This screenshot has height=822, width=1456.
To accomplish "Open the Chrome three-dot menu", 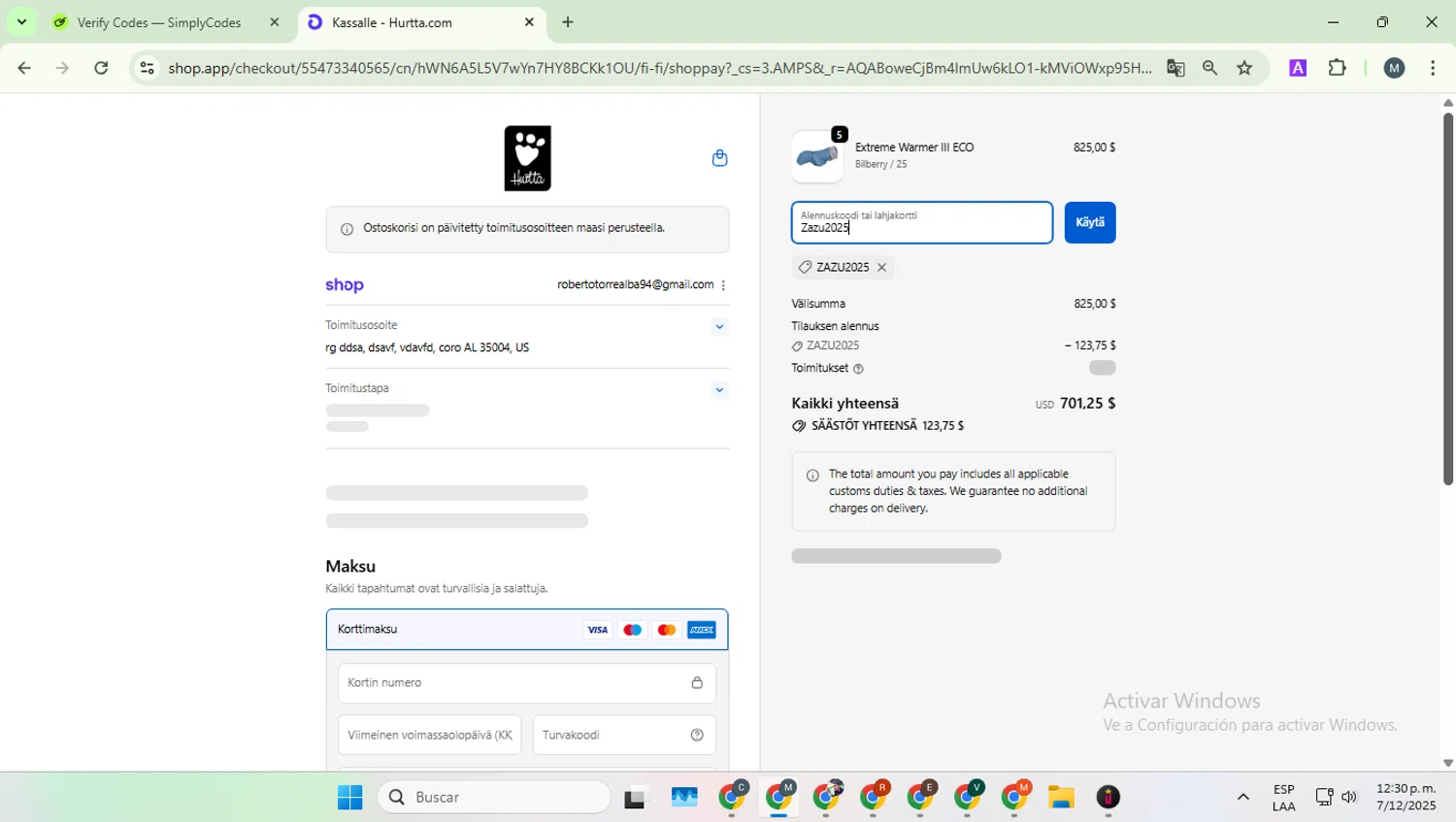I will coord(1433,68).
